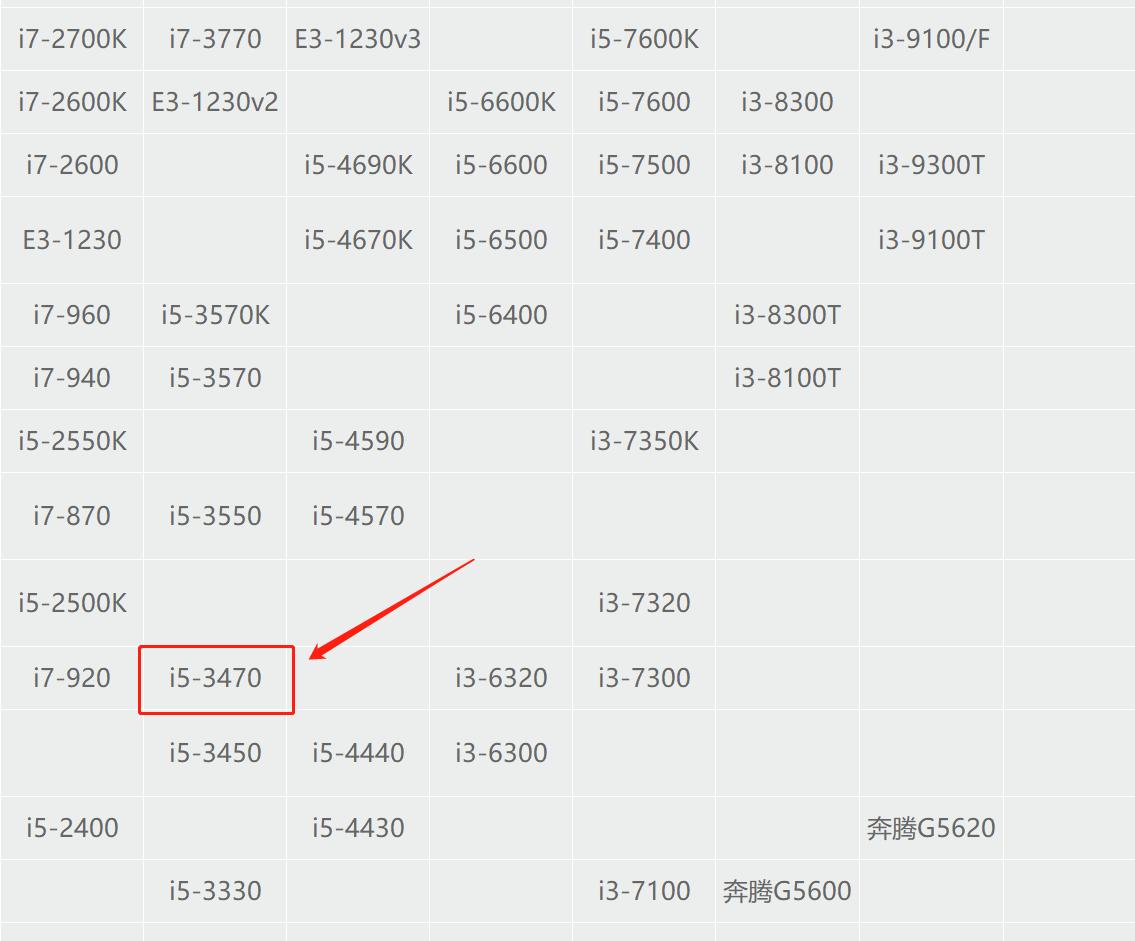Click the i5-4430 entry
Viewport: 1135px width, 941px height.
click(358, 829)
